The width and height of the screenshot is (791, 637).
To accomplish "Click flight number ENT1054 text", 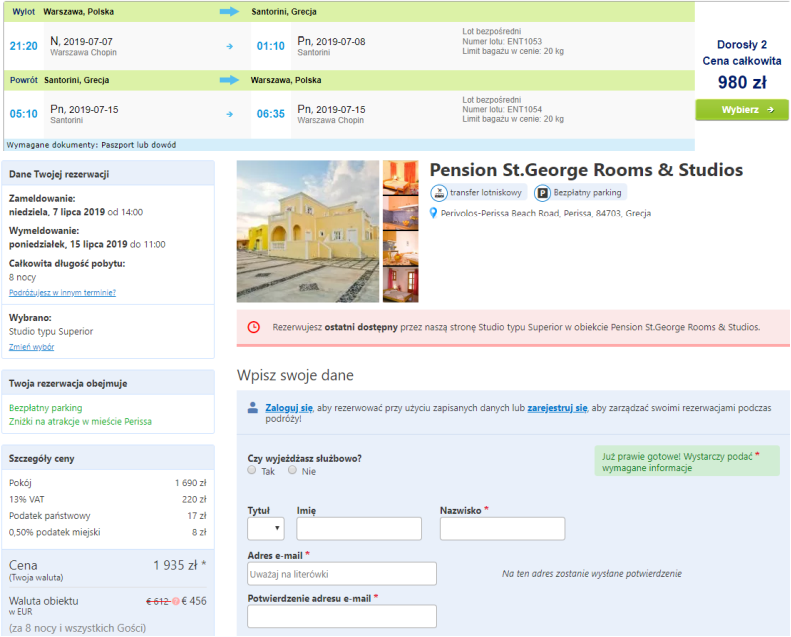I will point(524,109).
